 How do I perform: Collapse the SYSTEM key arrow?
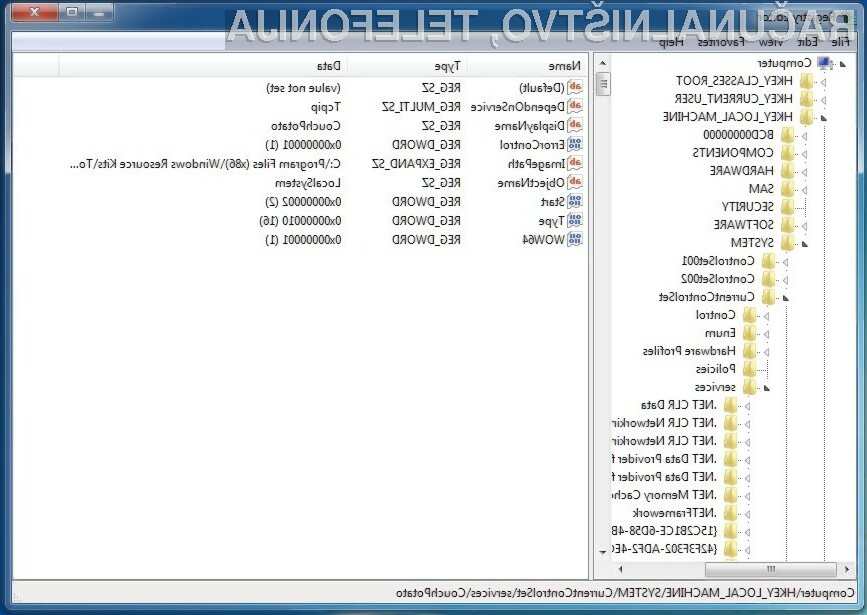pyautogui.click(x=805, y=243)
